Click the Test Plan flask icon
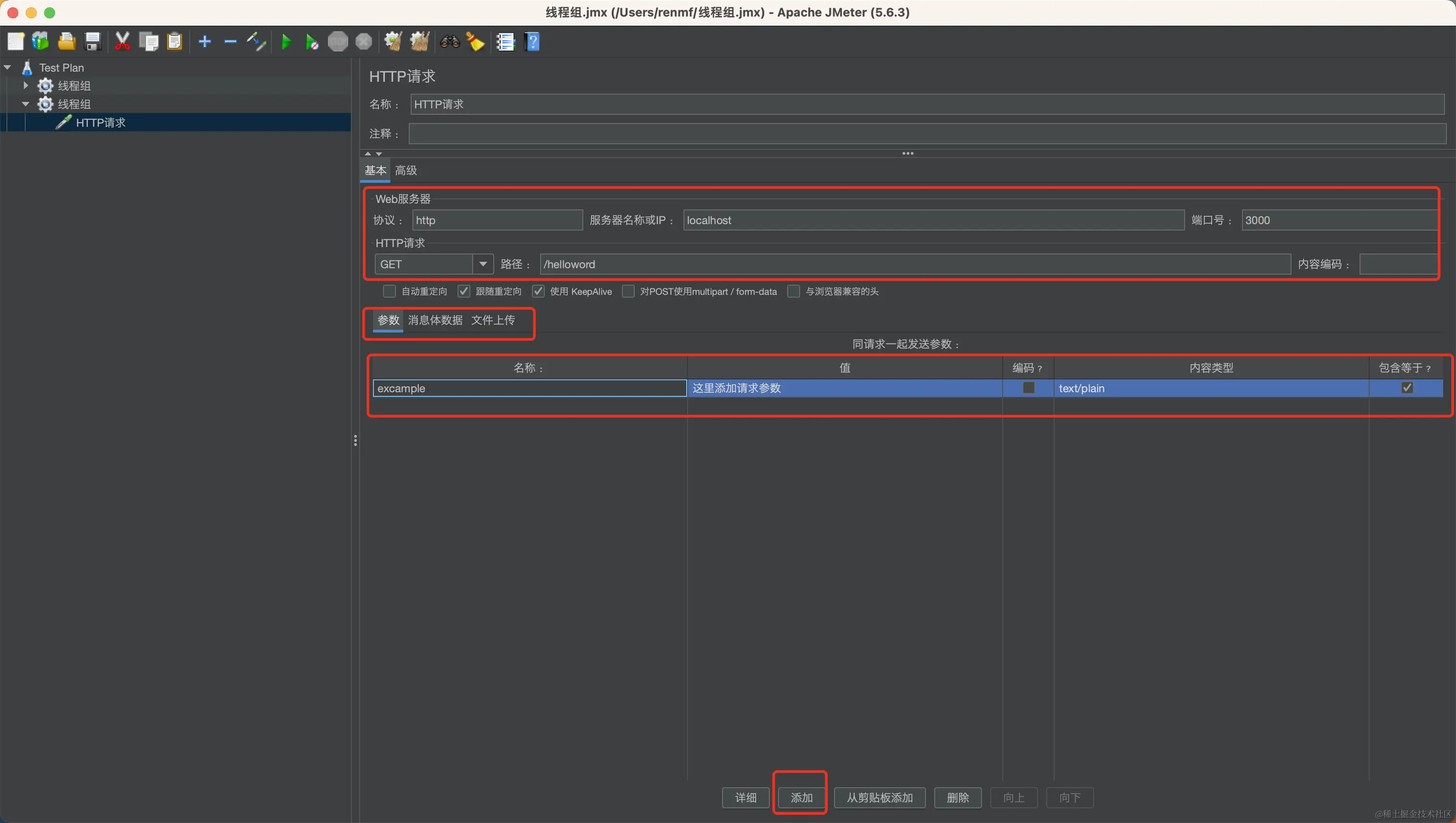Screen dimensions: 1456x823 (26, 68)
